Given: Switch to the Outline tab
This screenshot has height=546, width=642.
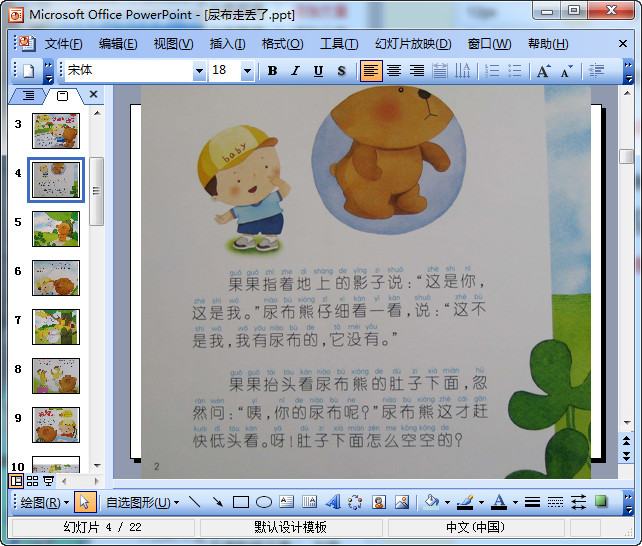Looking at the screenshot, I should click(28, 96).
